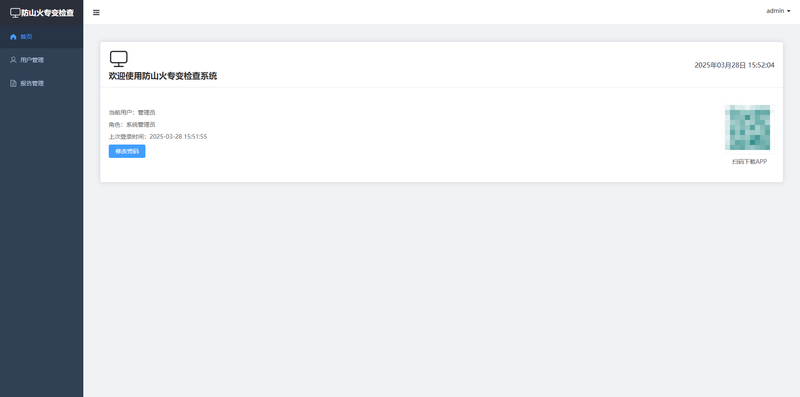Click the caret arrow next to admin

coord(789,11)
